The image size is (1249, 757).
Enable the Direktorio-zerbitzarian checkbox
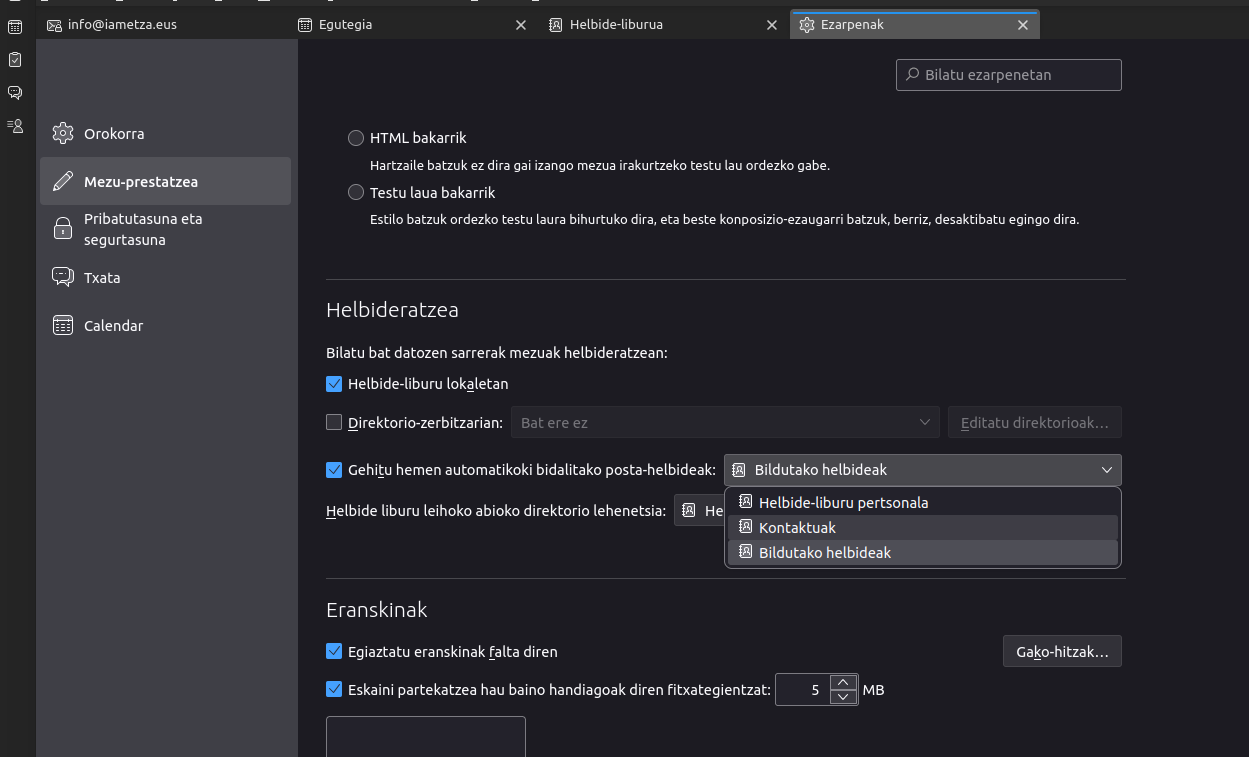click(334, 422)
